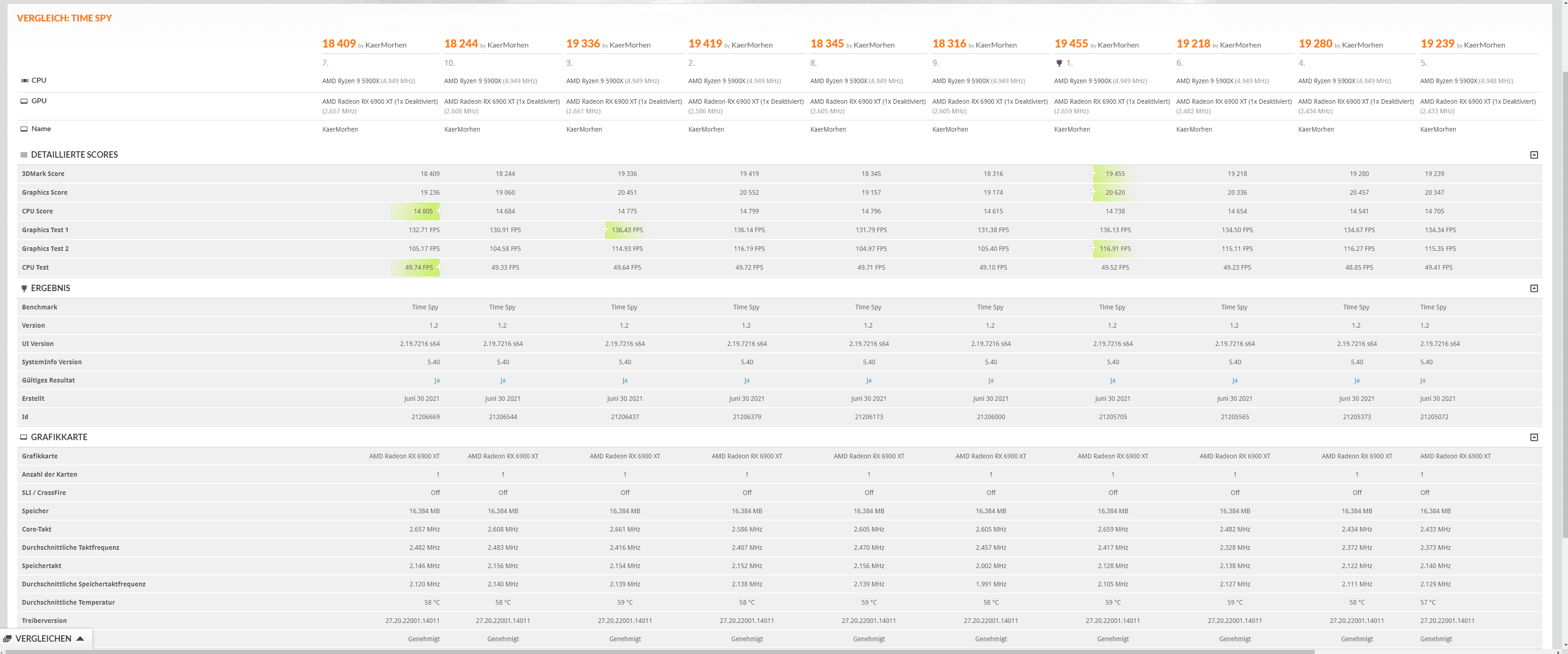Expand the VERGLEICHEN panel arrow
Viewport: 1568px width, 654px height.
click(80, 639)
